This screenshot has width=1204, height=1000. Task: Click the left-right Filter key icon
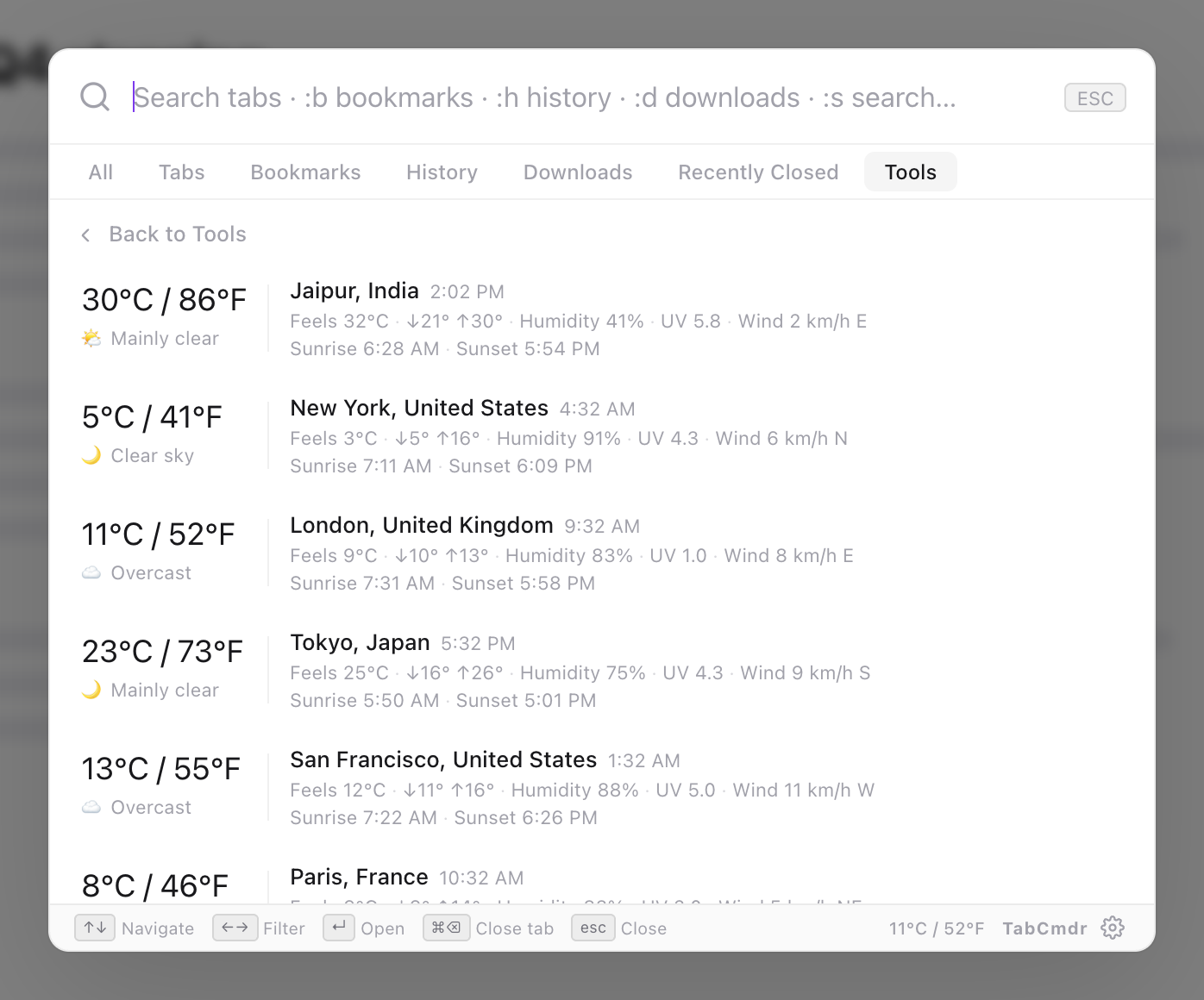(235, 928)
